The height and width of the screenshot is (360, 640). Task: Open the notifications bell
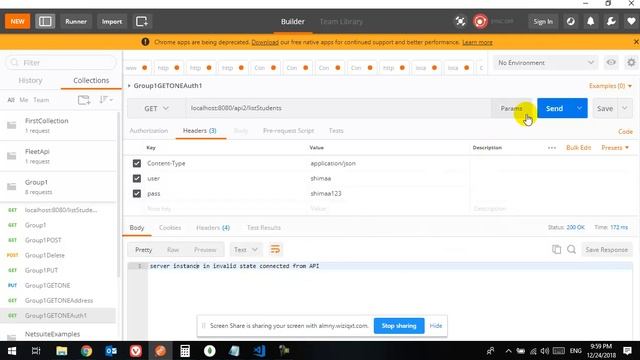[x=591, y=21]
